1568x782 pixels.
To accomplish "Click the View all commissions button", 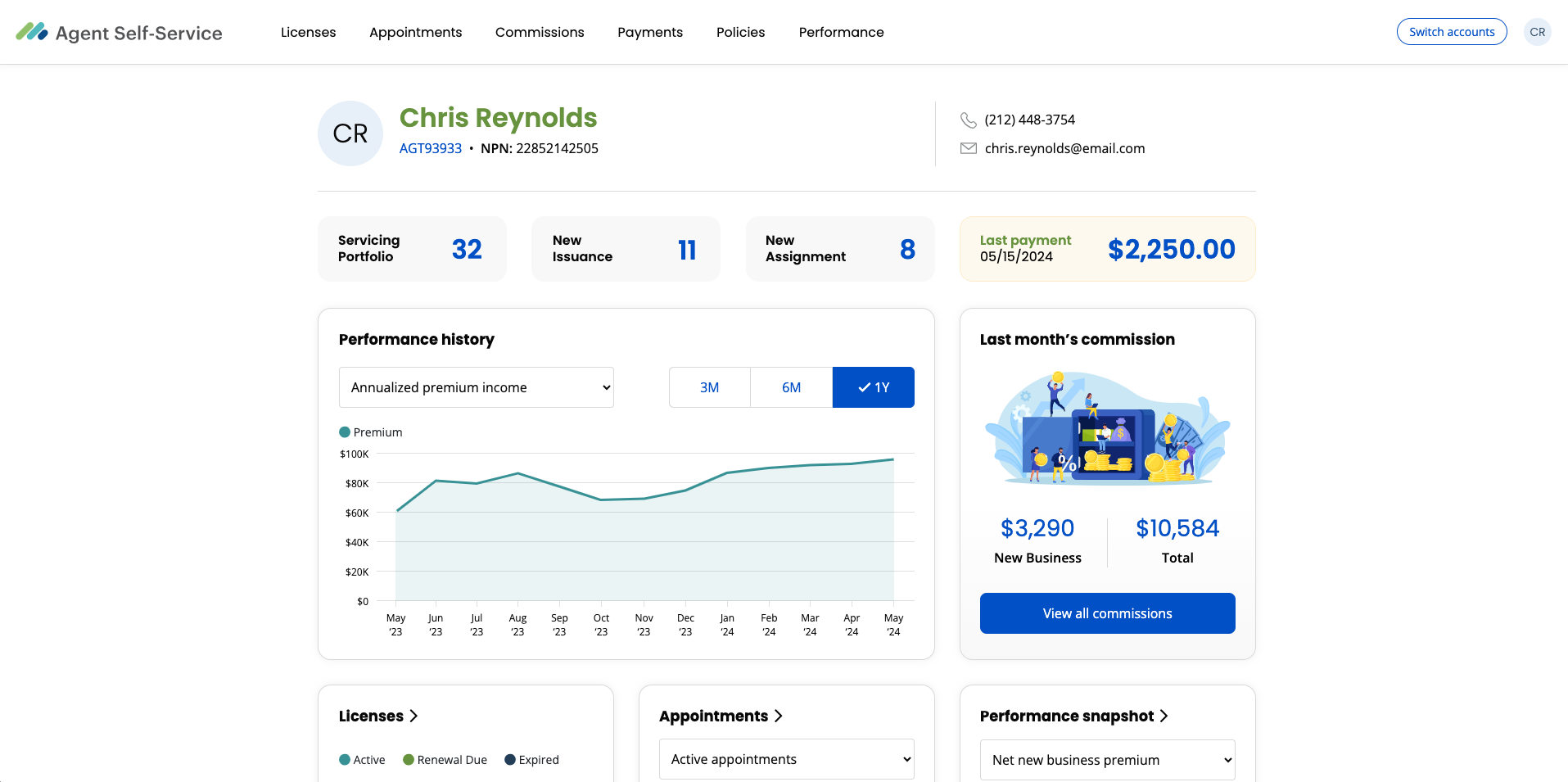I will pos(1107,613).
